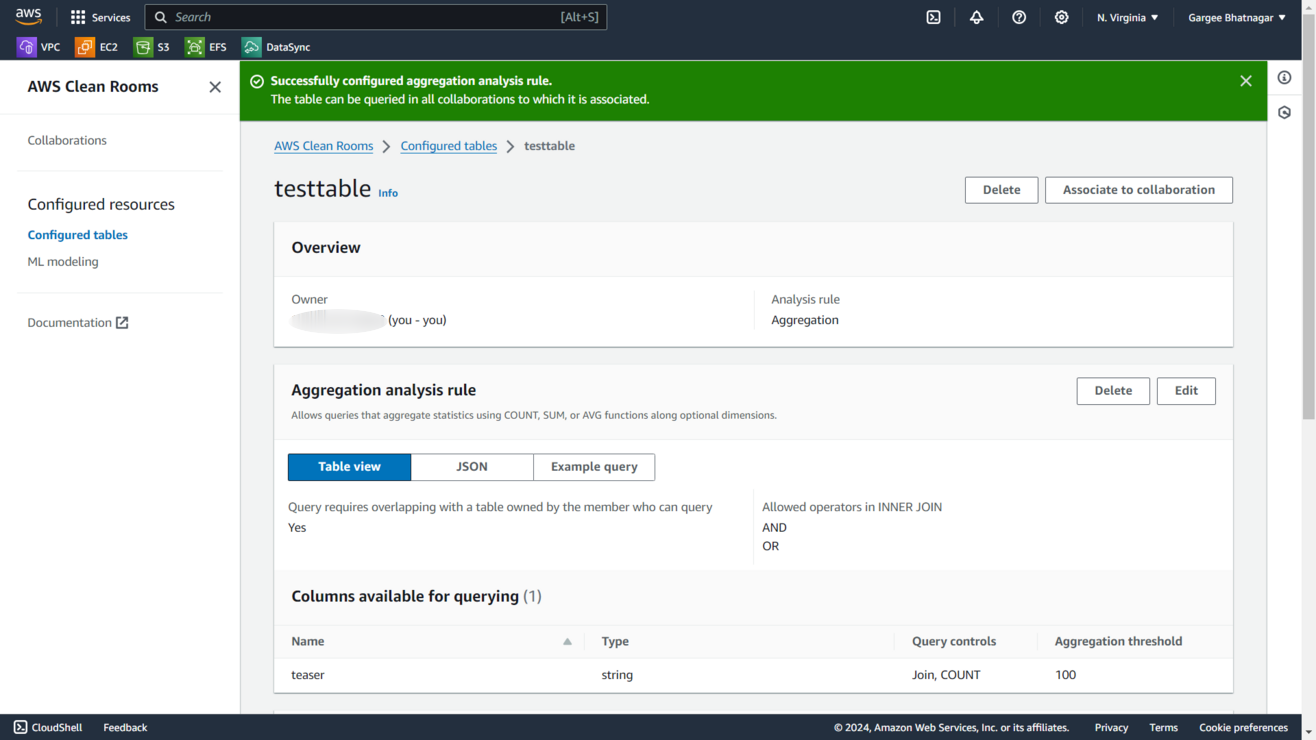Click the Query controls column header
Screen dimensions: 1316x740
(x=954, y=642)
